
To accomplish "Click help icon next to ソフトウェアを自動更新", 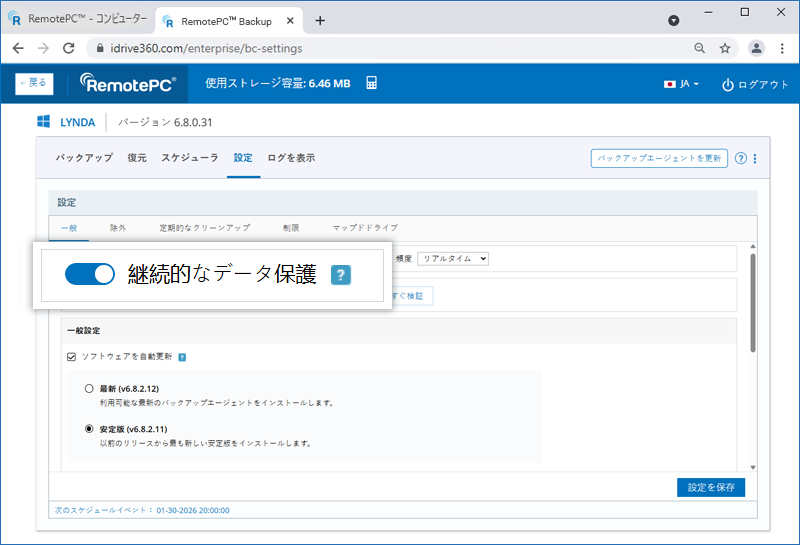I will (x=182, y=357).
